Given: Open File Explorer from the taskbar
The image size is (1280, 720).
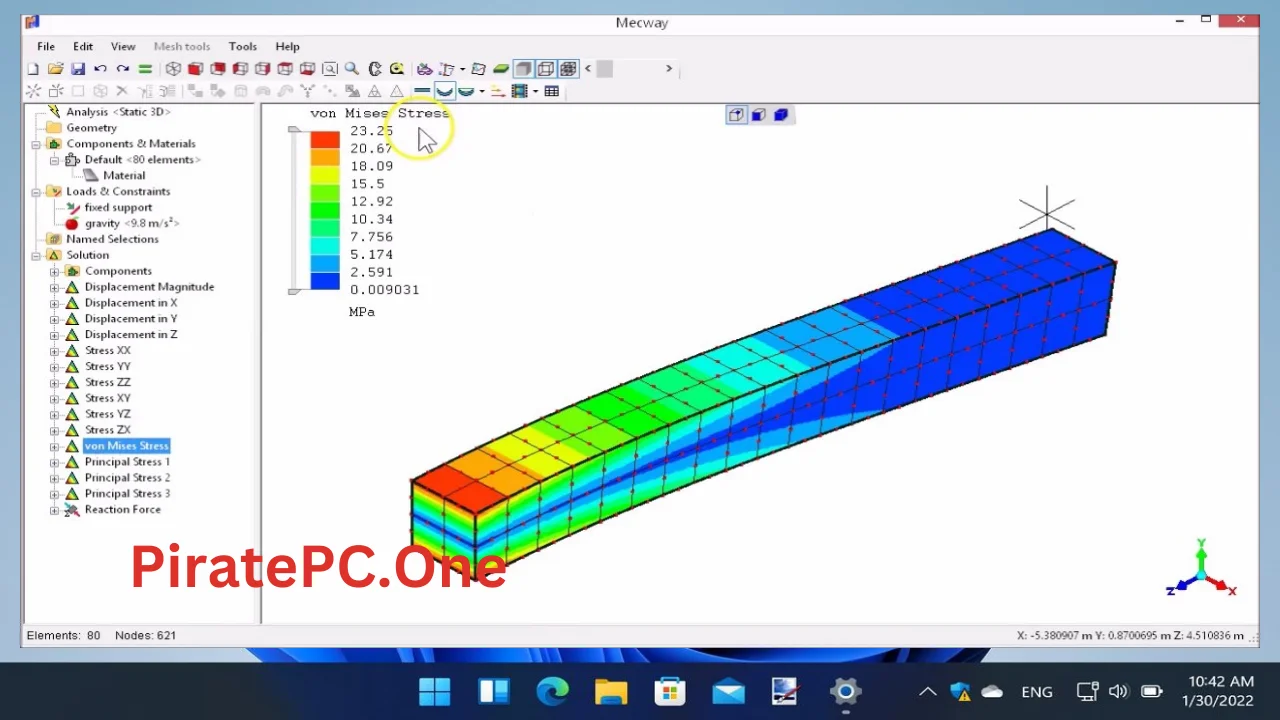Looking at the screenshot, I should (611, 691).
